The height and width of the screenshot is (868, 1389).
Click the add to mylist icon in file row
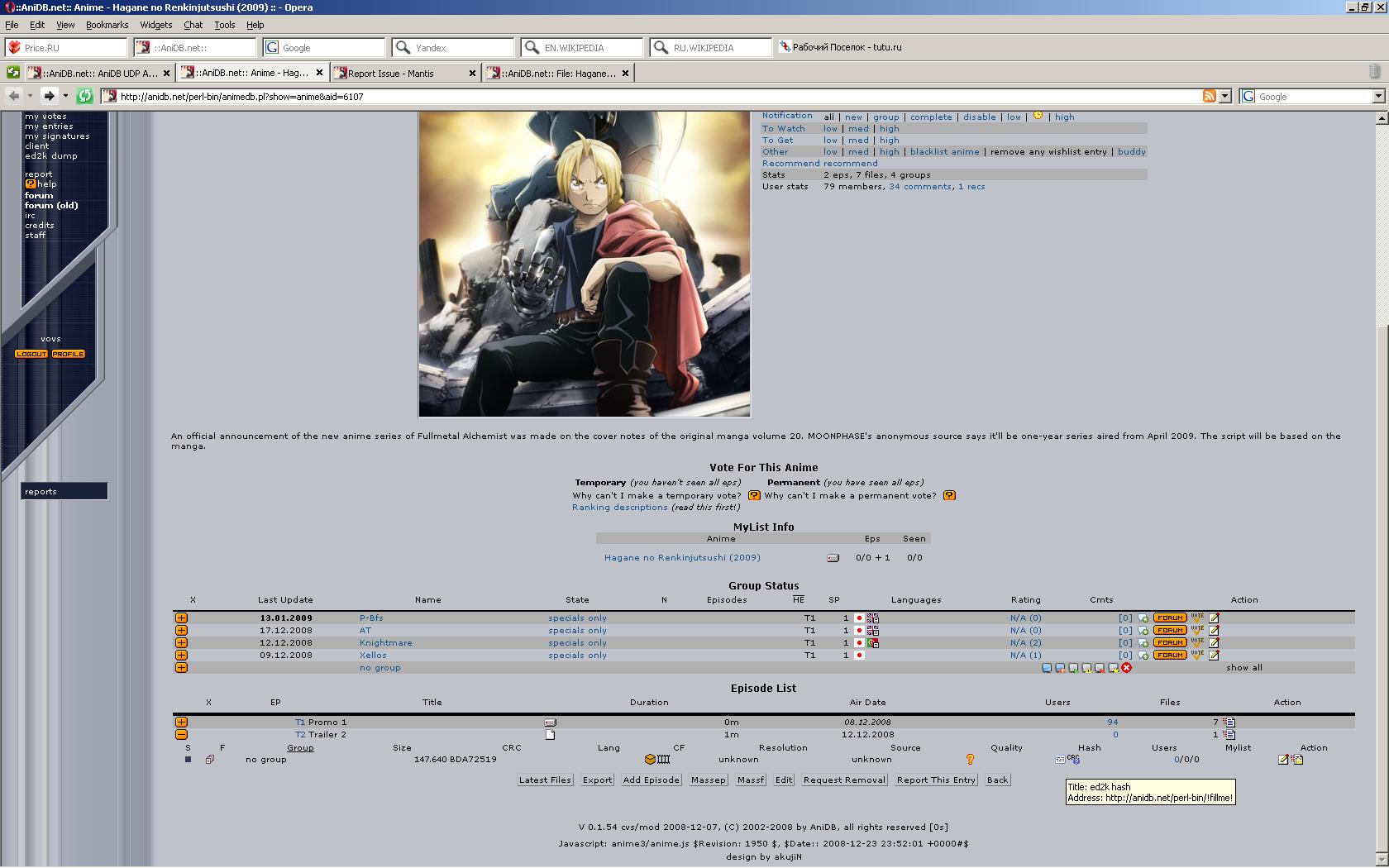(1297, 760)
